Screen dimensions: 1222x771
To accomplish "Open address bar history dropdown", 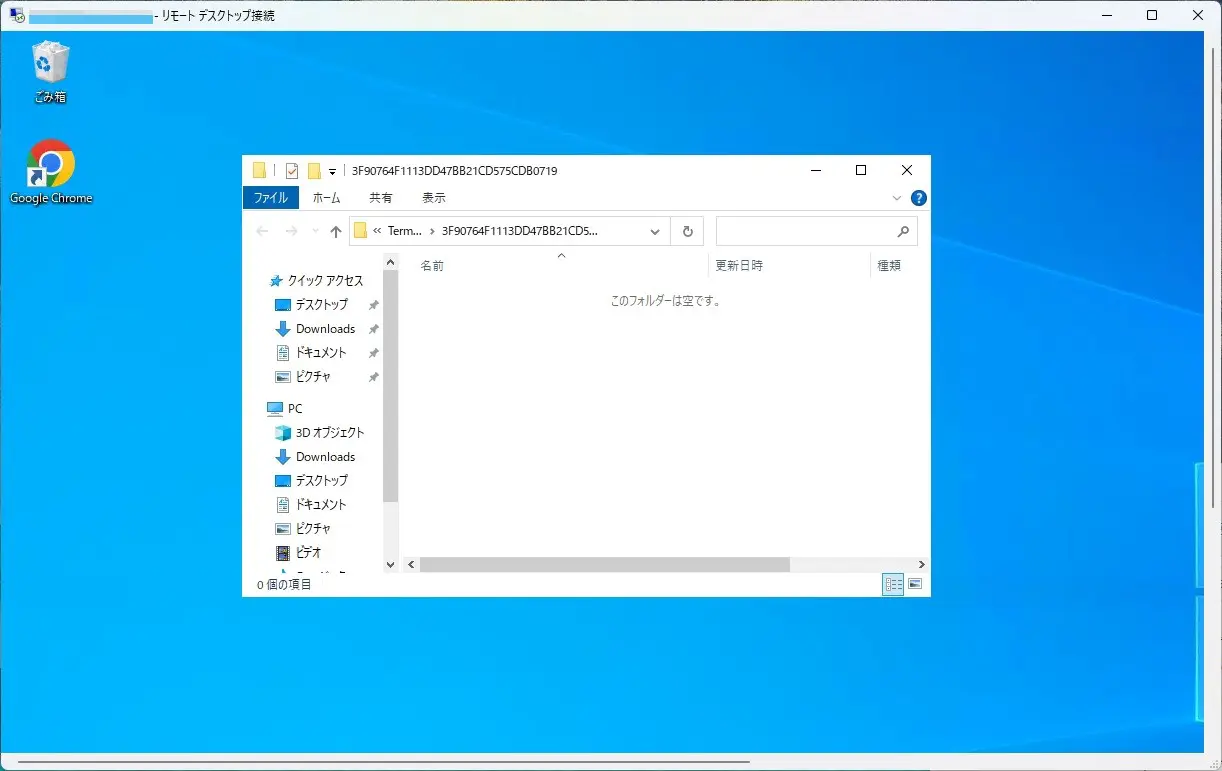I will [655, 231].
